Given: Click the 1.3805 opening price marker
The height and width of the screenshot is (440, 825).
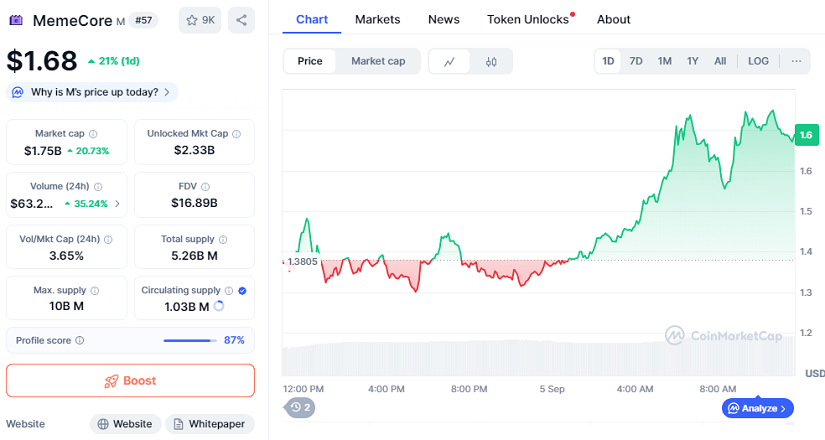Looking at the screenshot, I should [x=302, y=262].
